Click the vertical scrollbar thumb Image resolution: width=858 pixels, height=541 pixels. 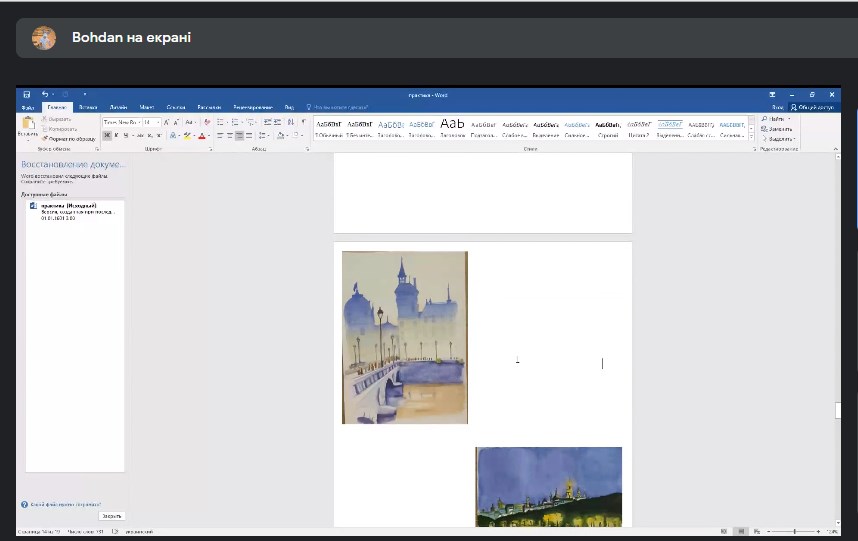click(838, 410)
